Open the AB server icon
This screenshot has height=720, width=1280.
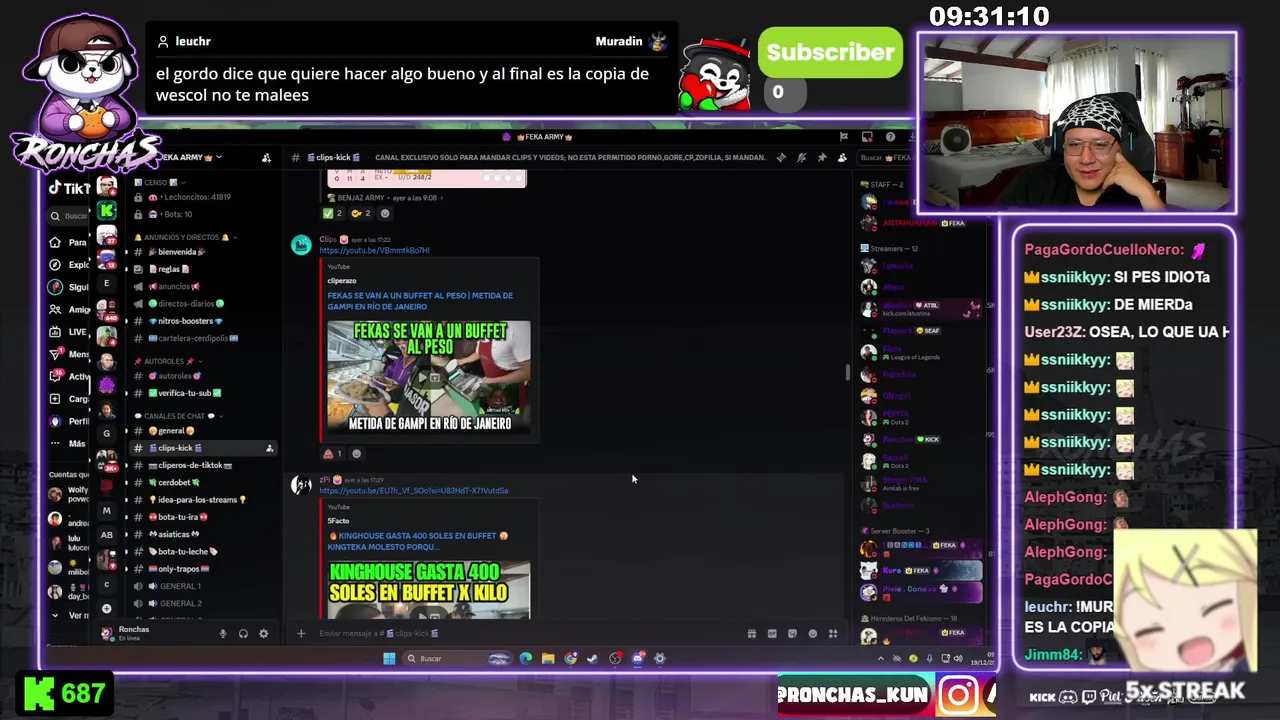pyautogui.click(x=107, y=534)
